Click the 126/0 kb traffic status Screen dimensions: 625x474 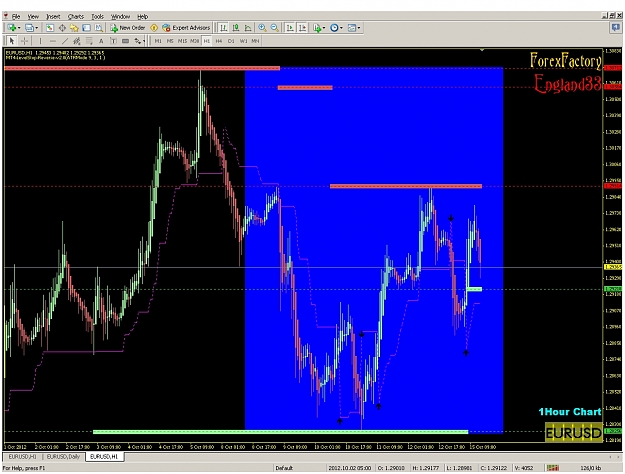point(591,468)
